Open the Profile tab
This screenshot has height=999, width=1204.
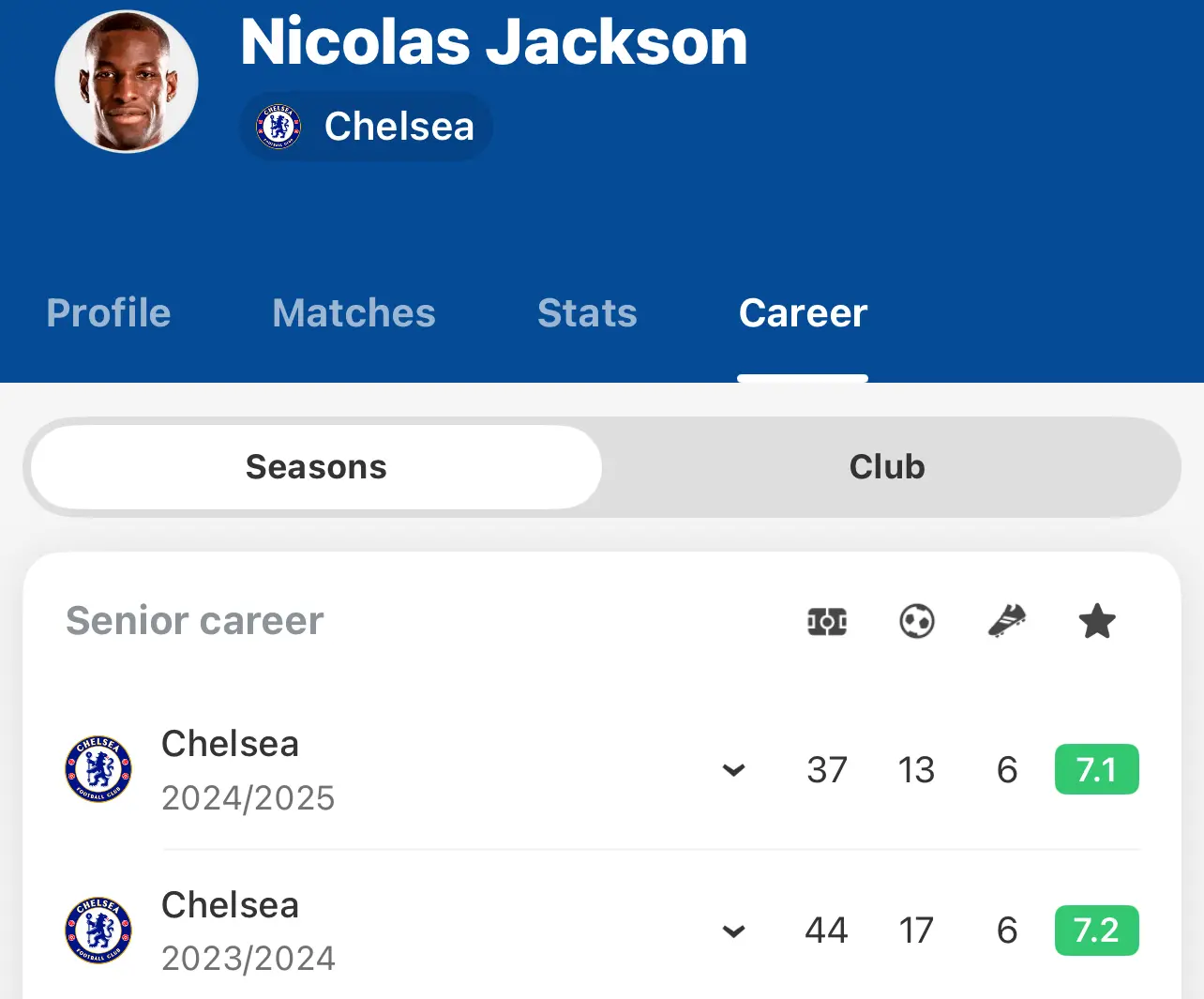[x=109, y=313]
